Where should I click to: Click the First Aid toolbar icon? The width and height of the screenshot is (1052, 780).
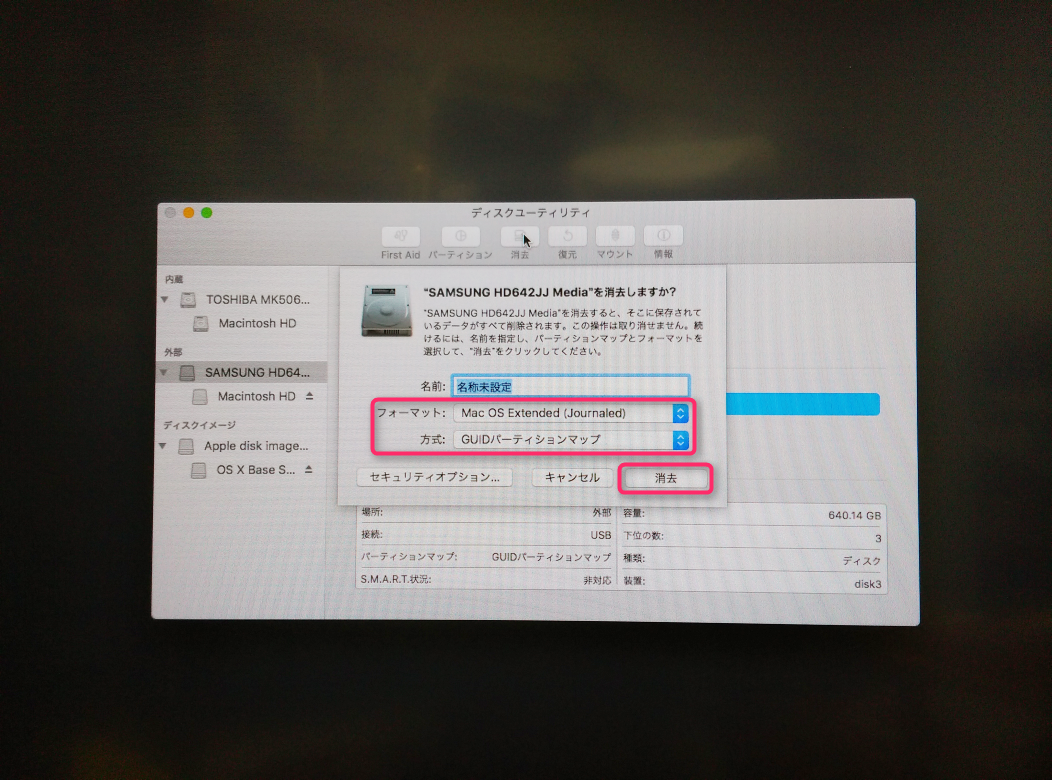[400, 237]
